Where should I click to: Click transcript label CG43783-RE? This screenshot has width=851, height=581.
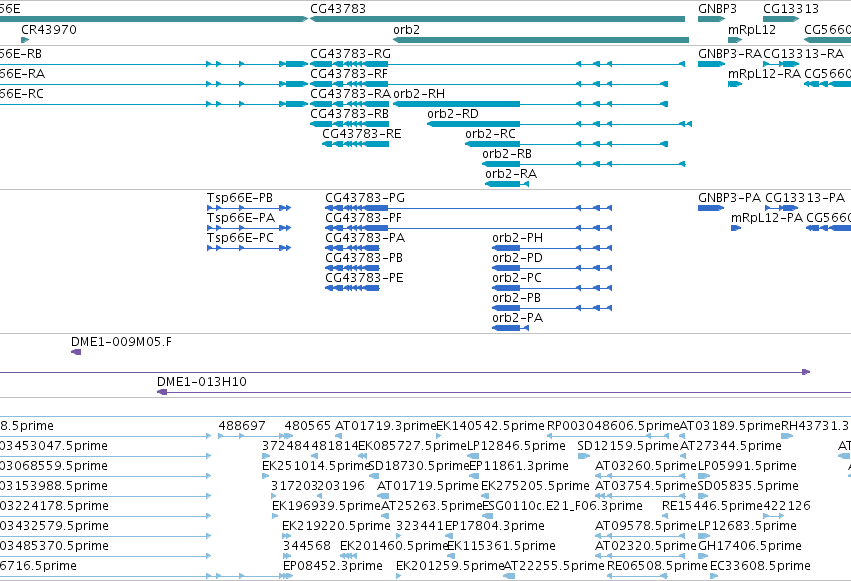[x=361, y=134]
